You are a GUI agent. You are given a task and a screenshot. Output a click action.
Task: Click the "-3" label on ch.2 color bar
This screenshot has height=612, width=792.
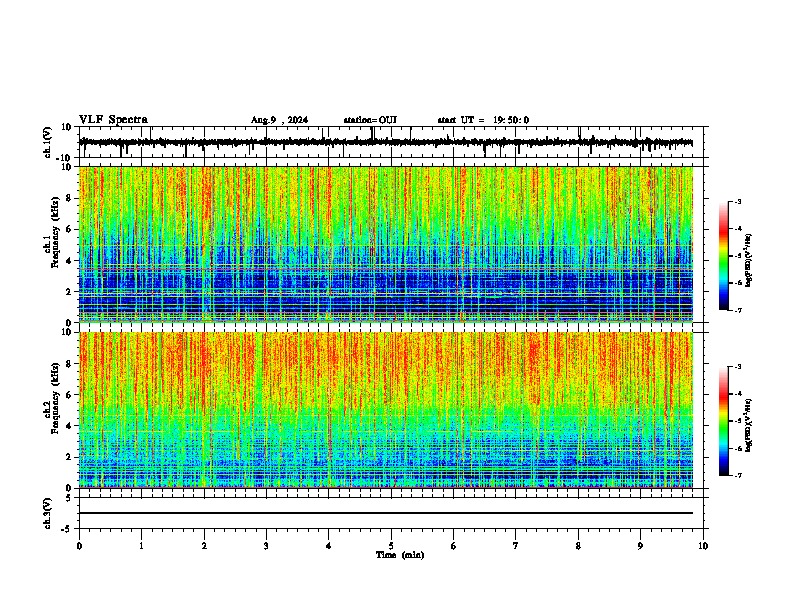click(738, 367)
